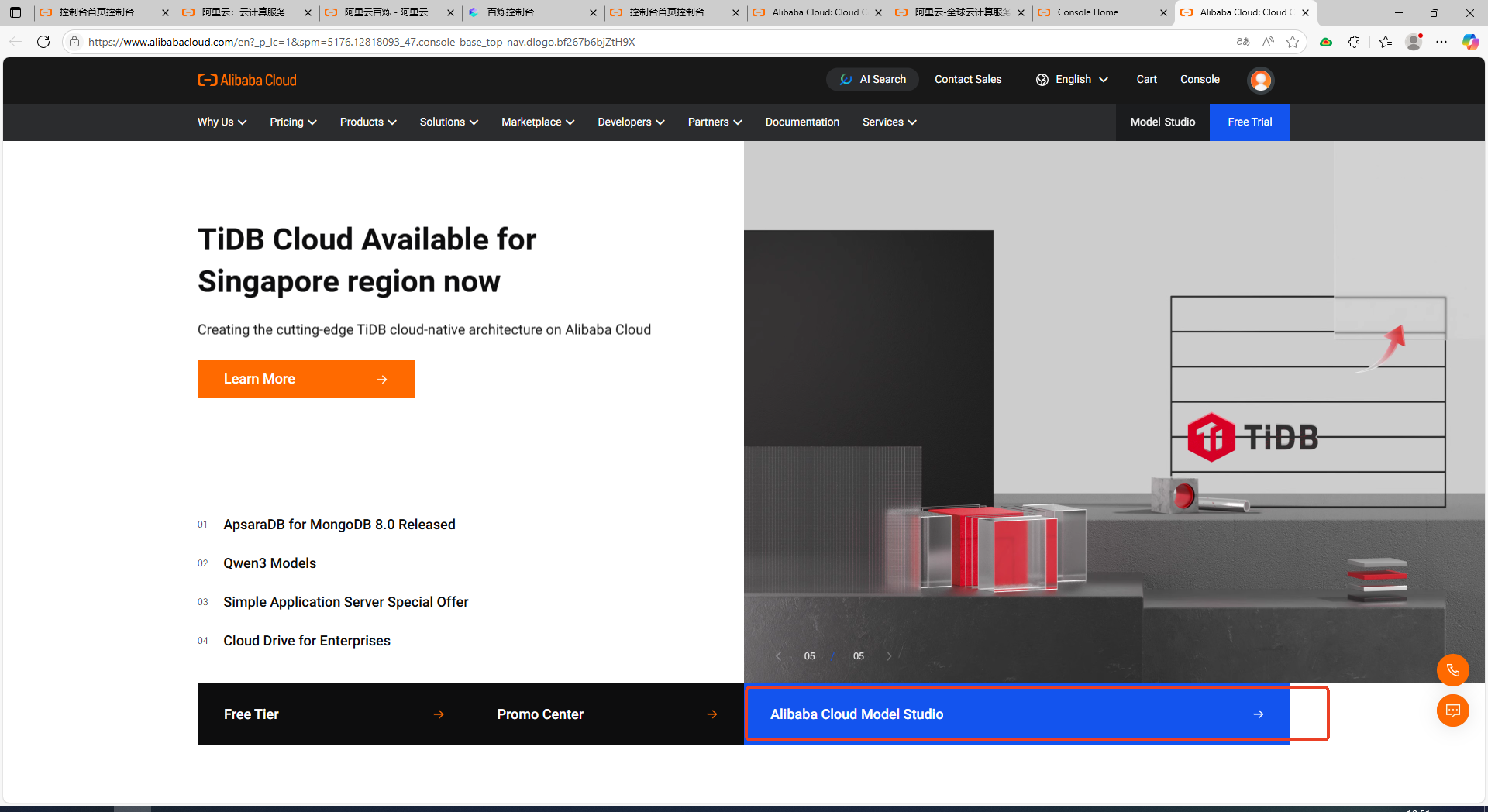Expand the Why Us menu

222,122
